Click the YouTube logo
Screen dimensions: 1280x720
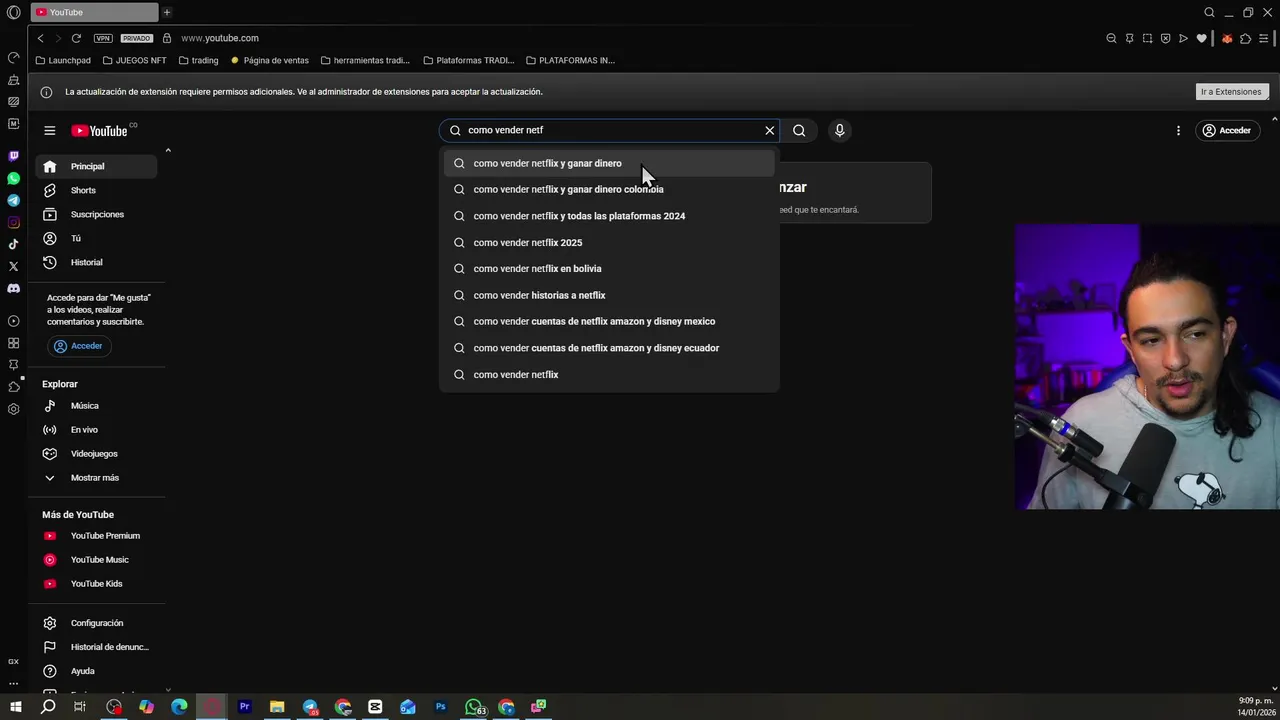tap(99, 130)
